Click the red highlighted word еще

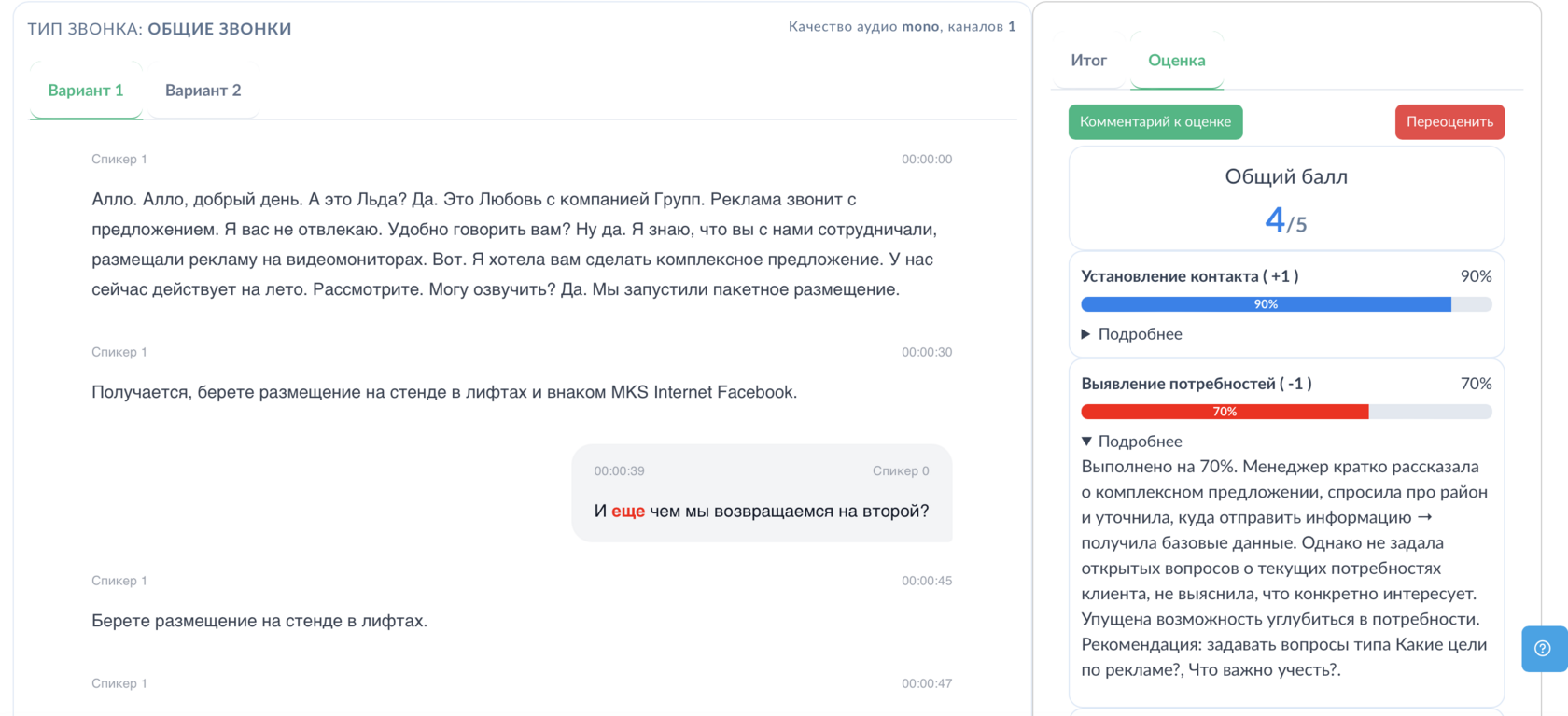628,512
